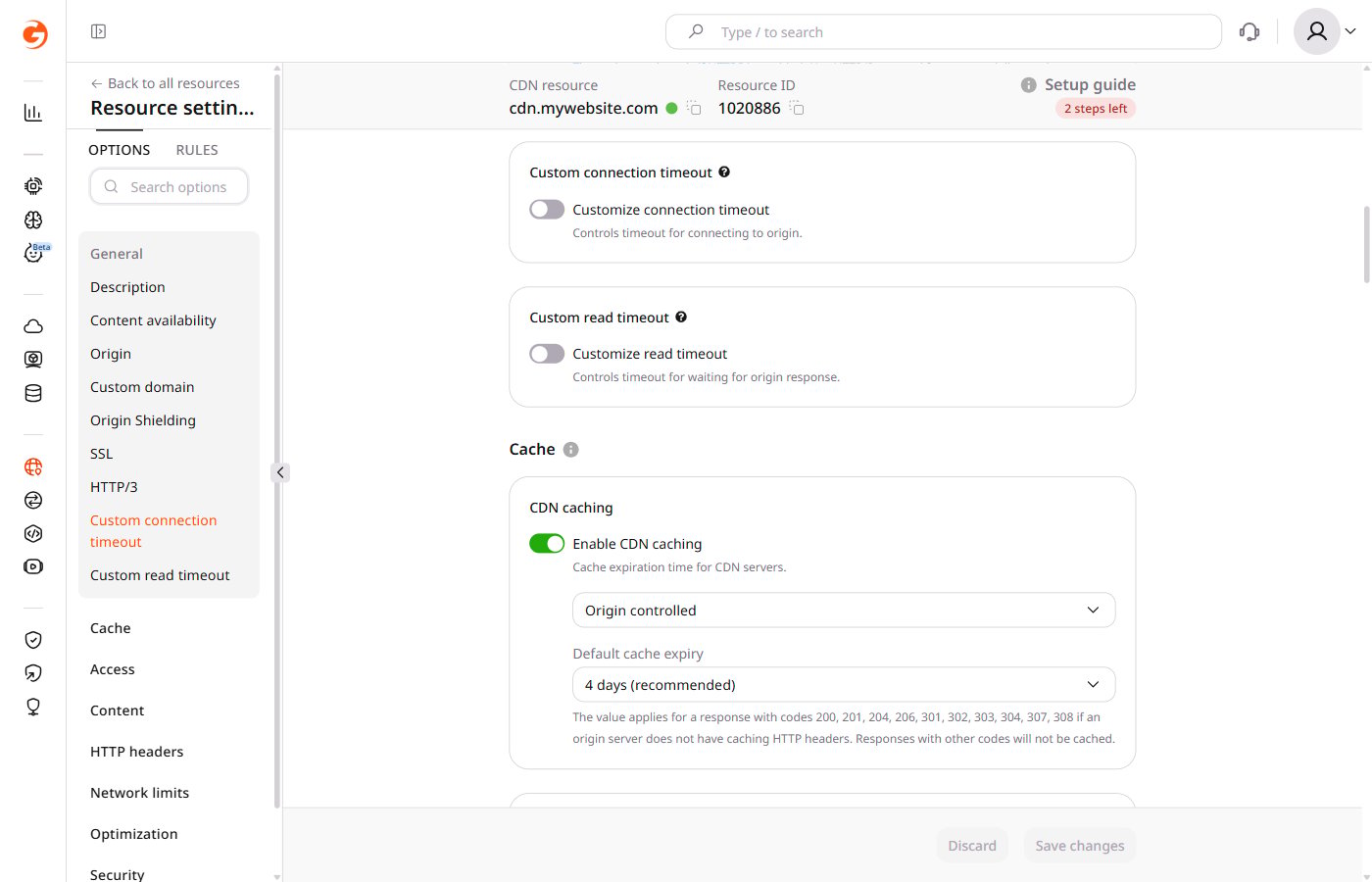Open the chip processor sidebar icon
The image size is (1372, 882).
coord(33,186)
